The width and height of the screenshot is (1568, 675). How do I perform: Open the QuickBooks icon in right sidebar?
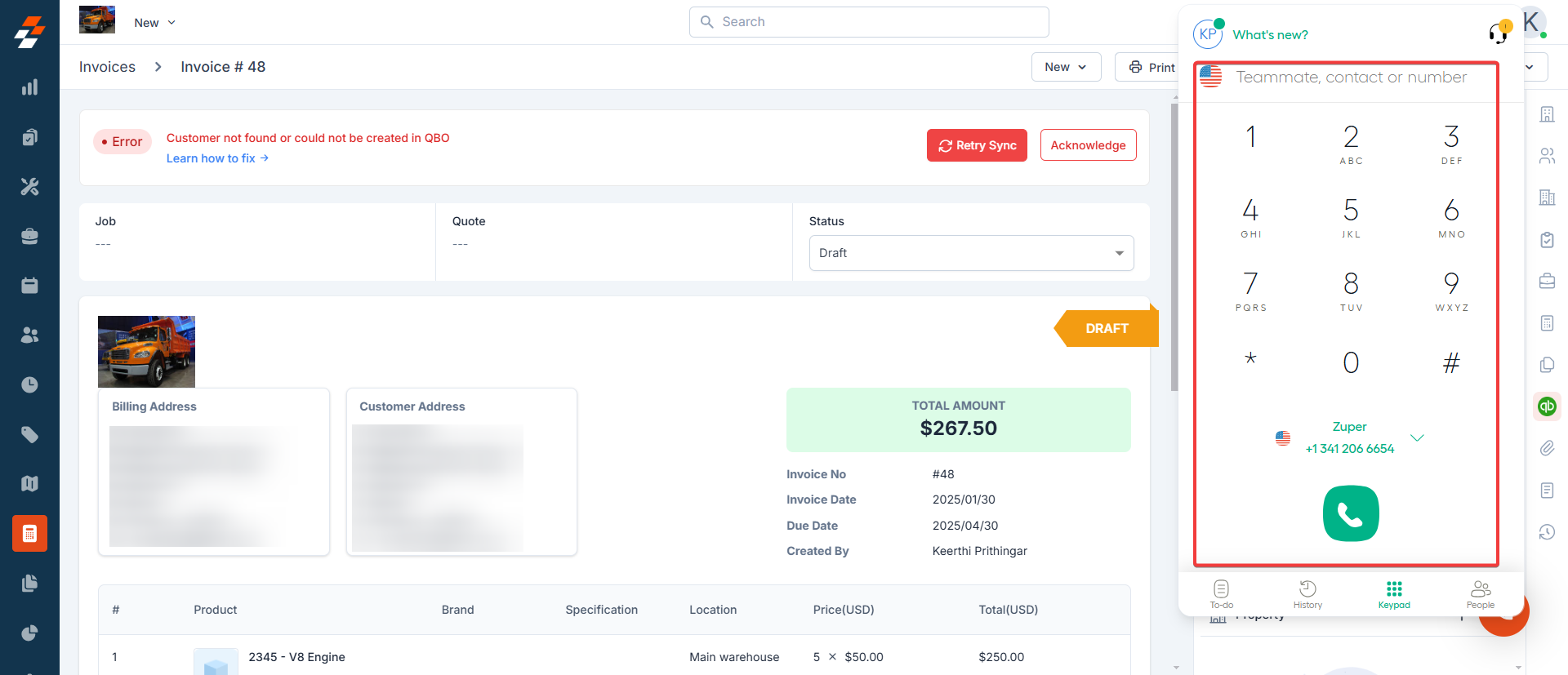tap(1547, 406)
